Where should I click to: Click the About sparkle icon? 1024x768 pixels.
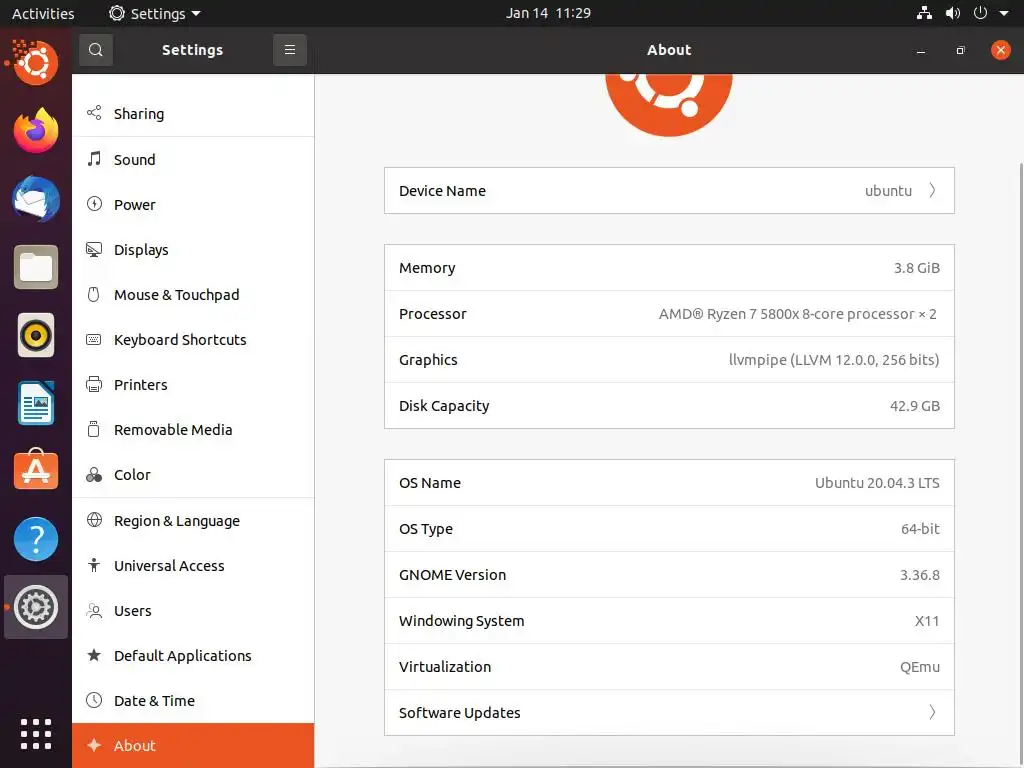point(94,745)
